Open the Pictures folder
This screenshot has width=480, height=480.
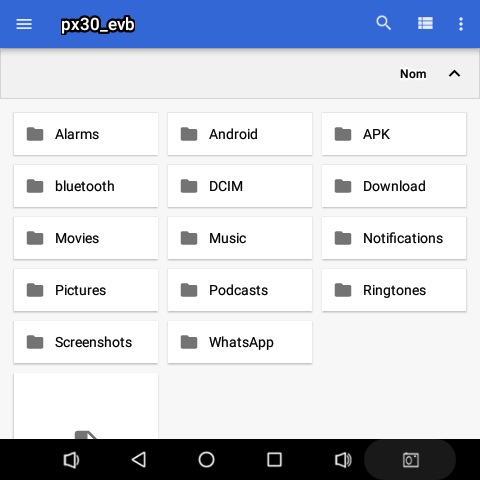click(86, 290)
